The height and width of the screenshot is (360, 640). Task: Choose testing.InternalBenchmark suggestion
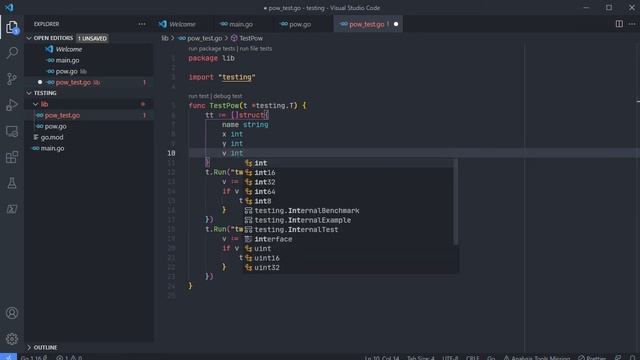348,211
